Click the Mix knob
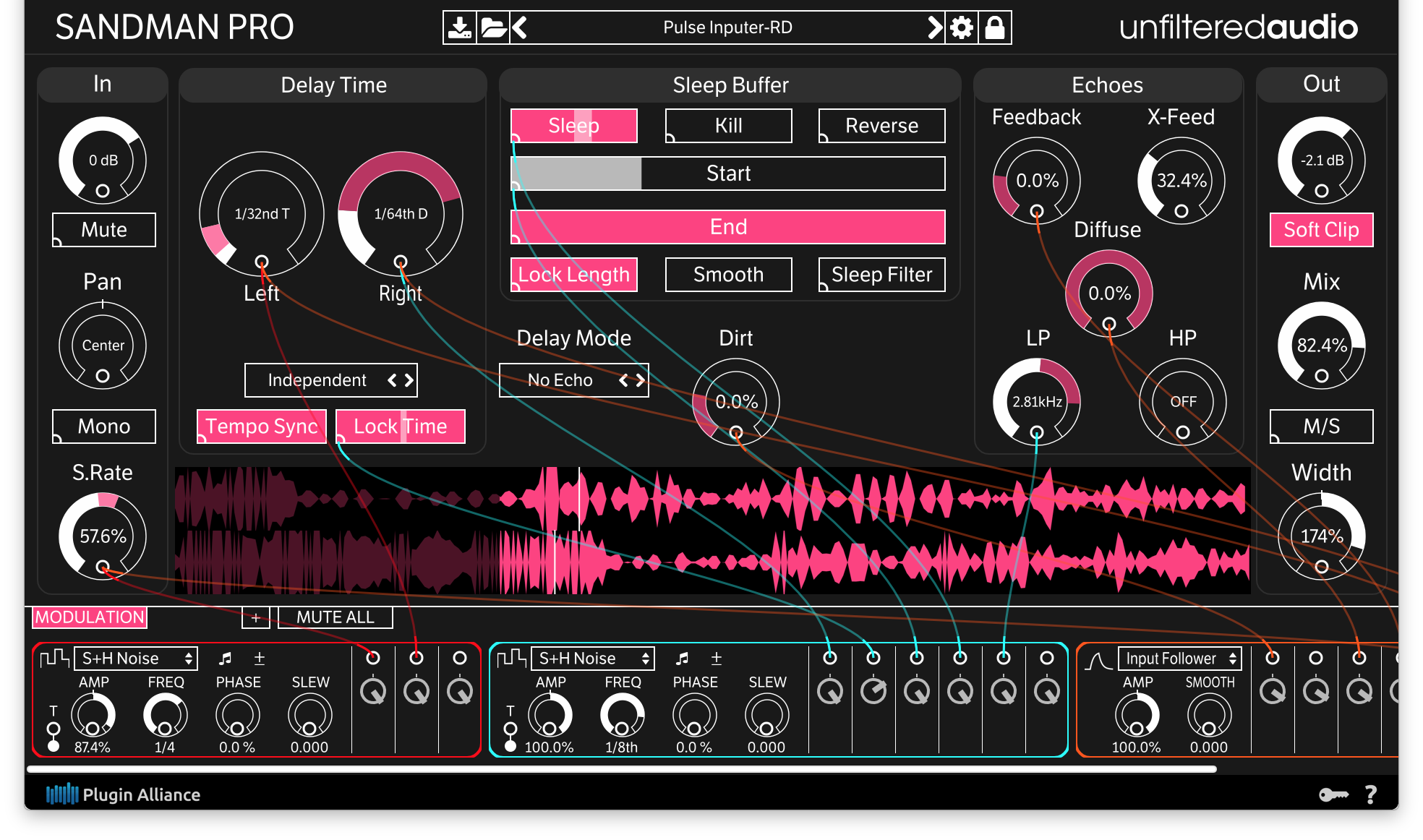 tap(1322, 346)
